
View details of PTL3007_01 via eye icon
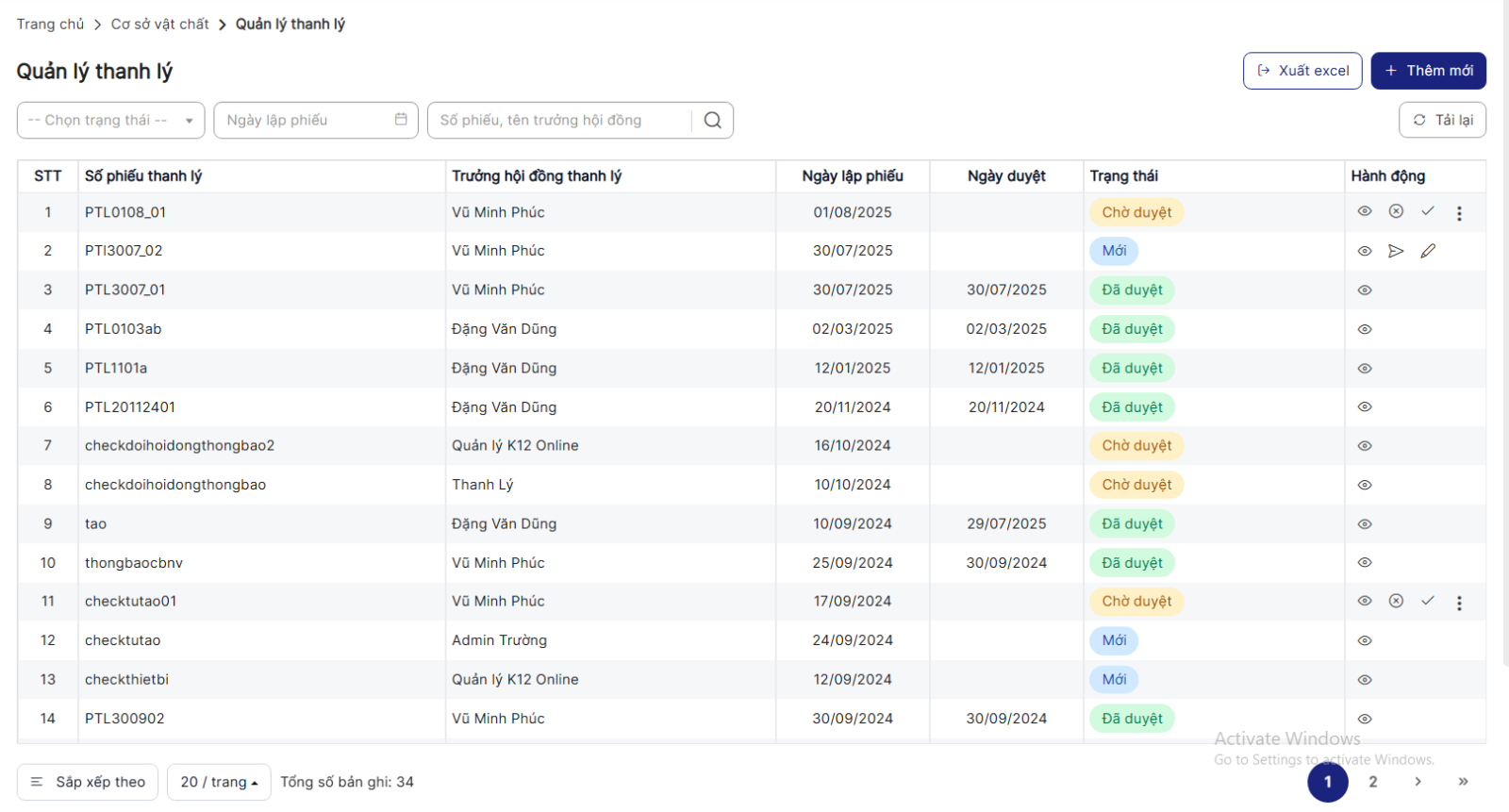tap(1364, 290)
